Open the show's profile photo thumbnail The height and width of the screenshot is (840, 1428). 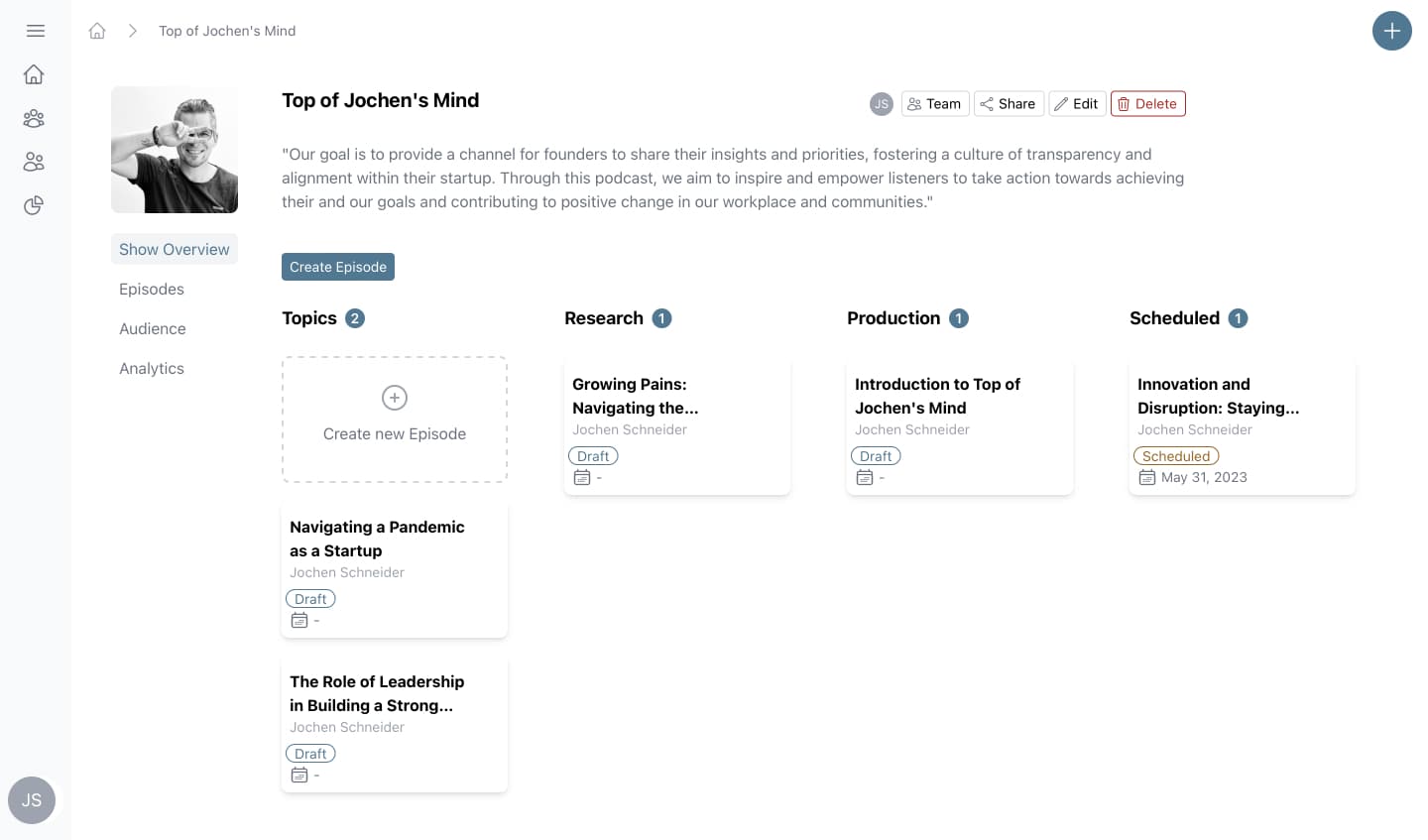[175, 150]
